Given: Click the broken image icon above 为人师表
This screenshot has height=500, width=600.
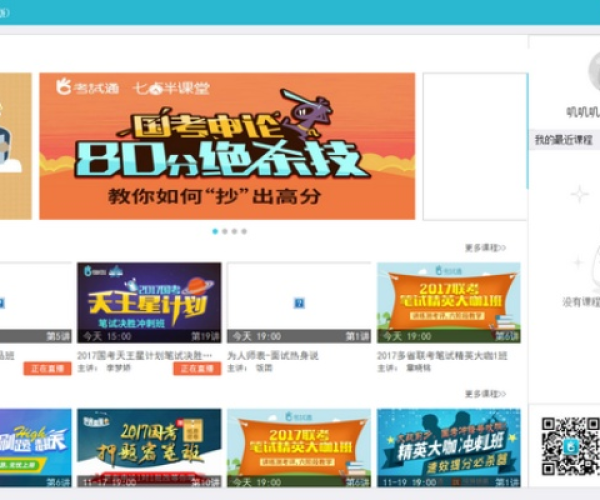Looking at the screenshot, I should pyautogui.click(x=299, y=303).
